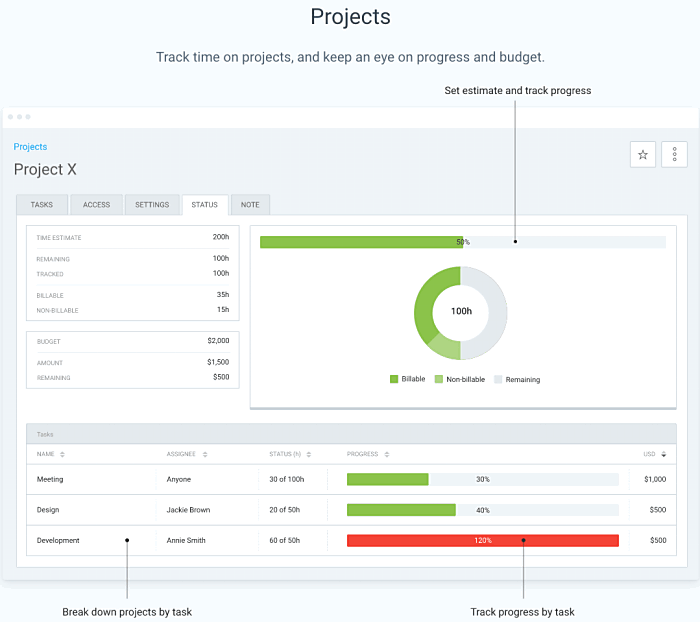Sort tasks by USD column arrow
Viewport: 700px width, 622px height.
point(663,454)
